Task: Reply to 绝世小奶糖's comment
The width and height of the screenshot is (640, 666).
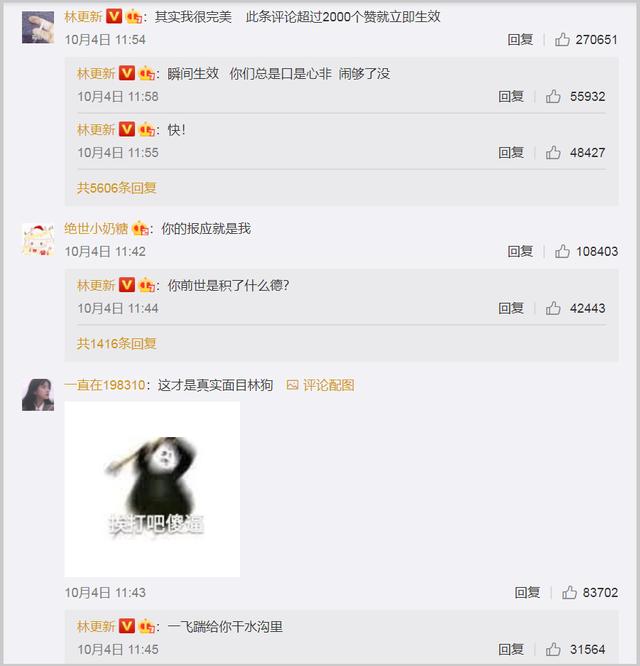Action: tap(520, 251)
